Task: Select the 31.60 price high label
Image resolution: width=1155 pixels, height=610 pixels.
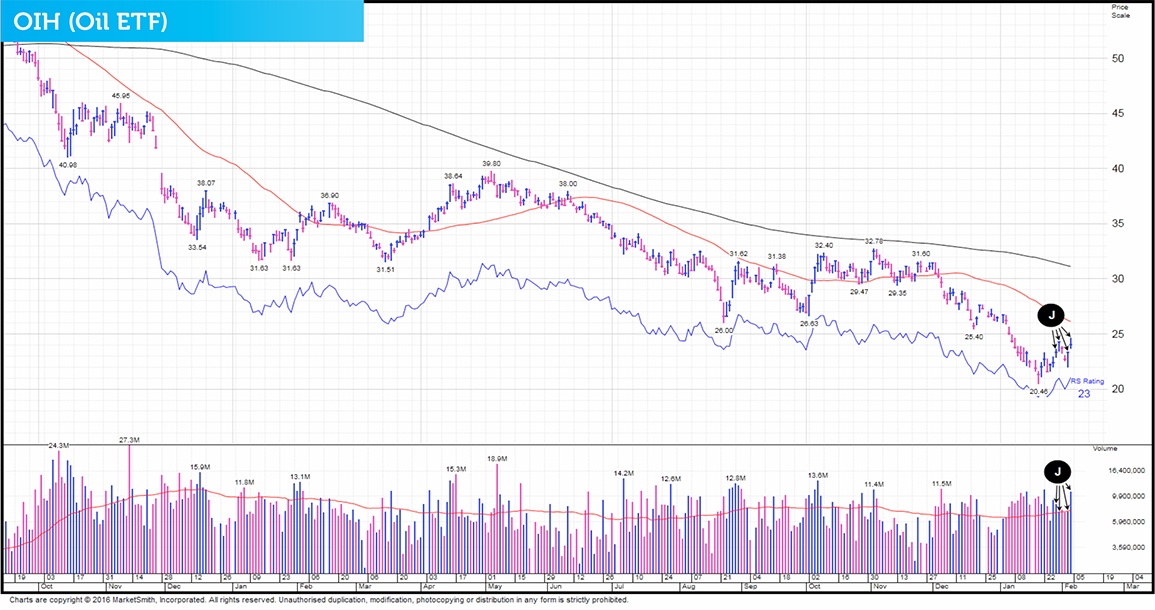Action: tap(921, 254)
